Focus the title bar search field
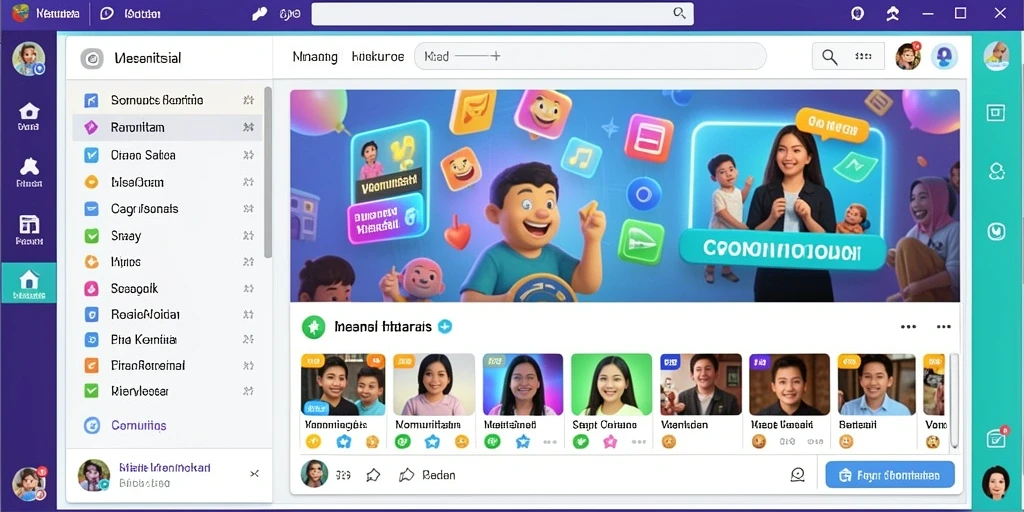Viewport: 1024px width, 512px height. (x=502, y=14)
